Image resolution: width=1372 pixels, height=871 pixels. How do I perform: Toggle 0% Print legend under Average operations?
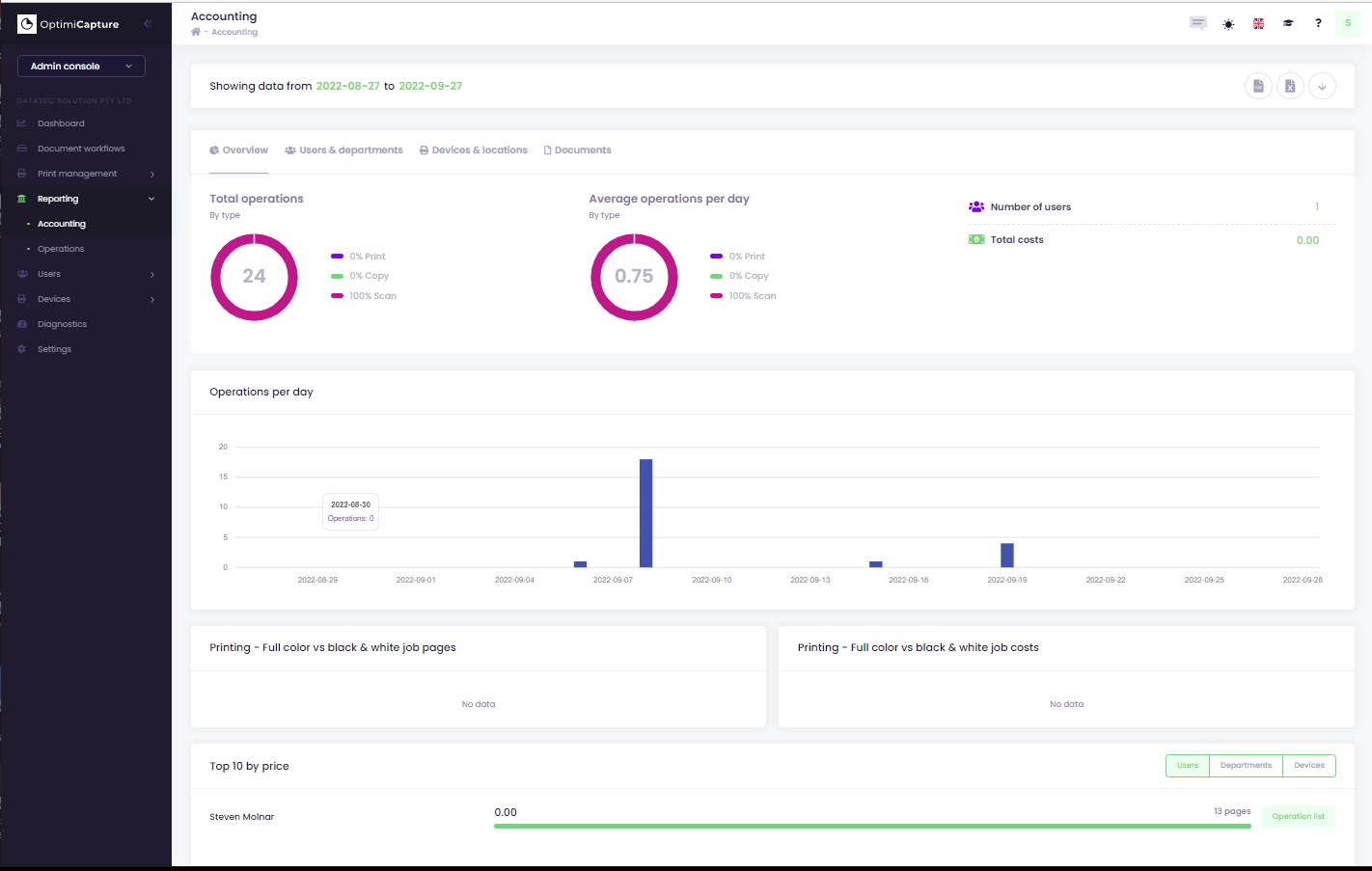[x=737, y=257]
